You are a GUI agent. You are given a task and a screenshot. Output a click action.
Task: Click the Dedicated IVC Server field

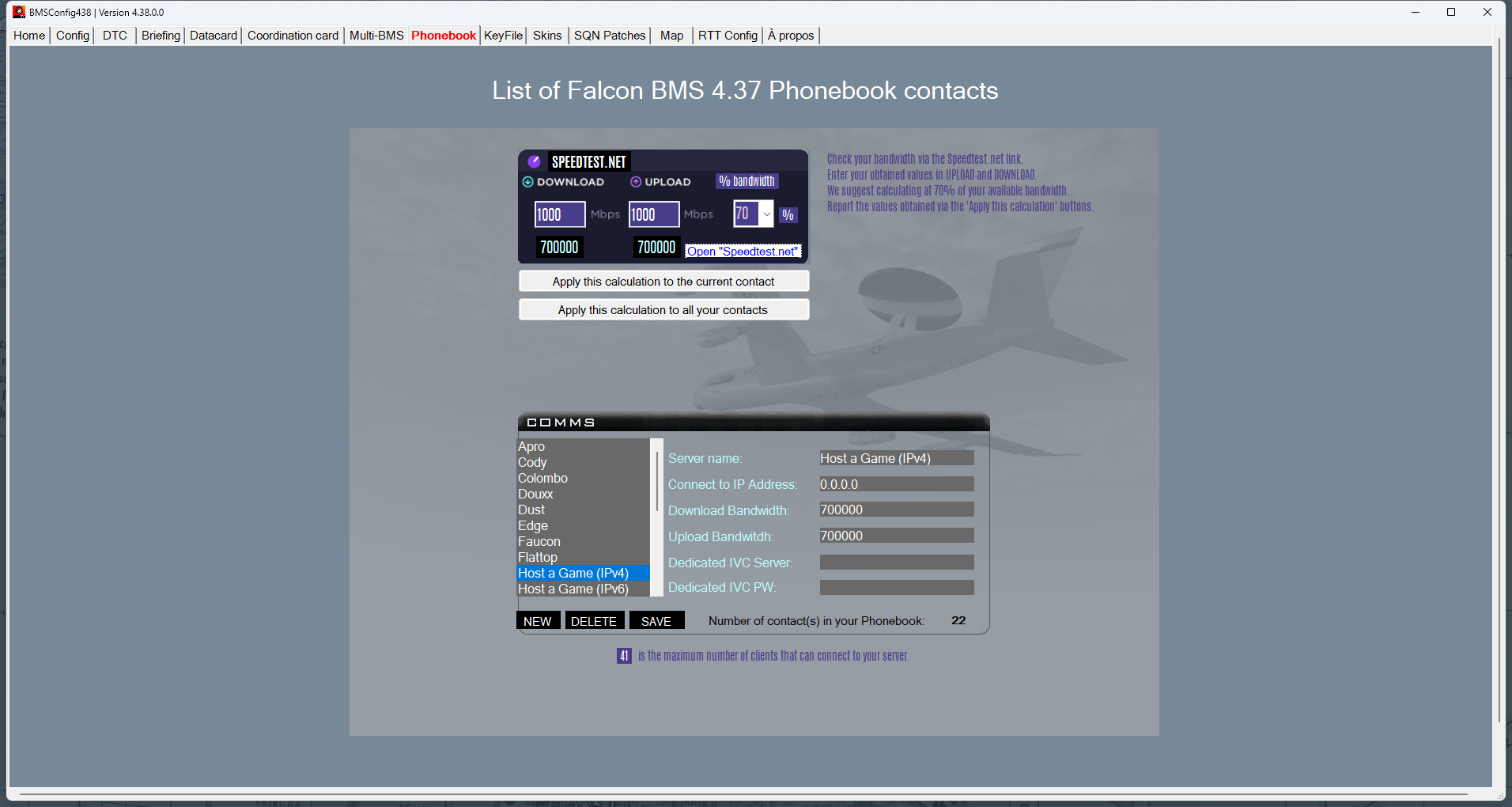pyautogui.click(x=897, y=562)
